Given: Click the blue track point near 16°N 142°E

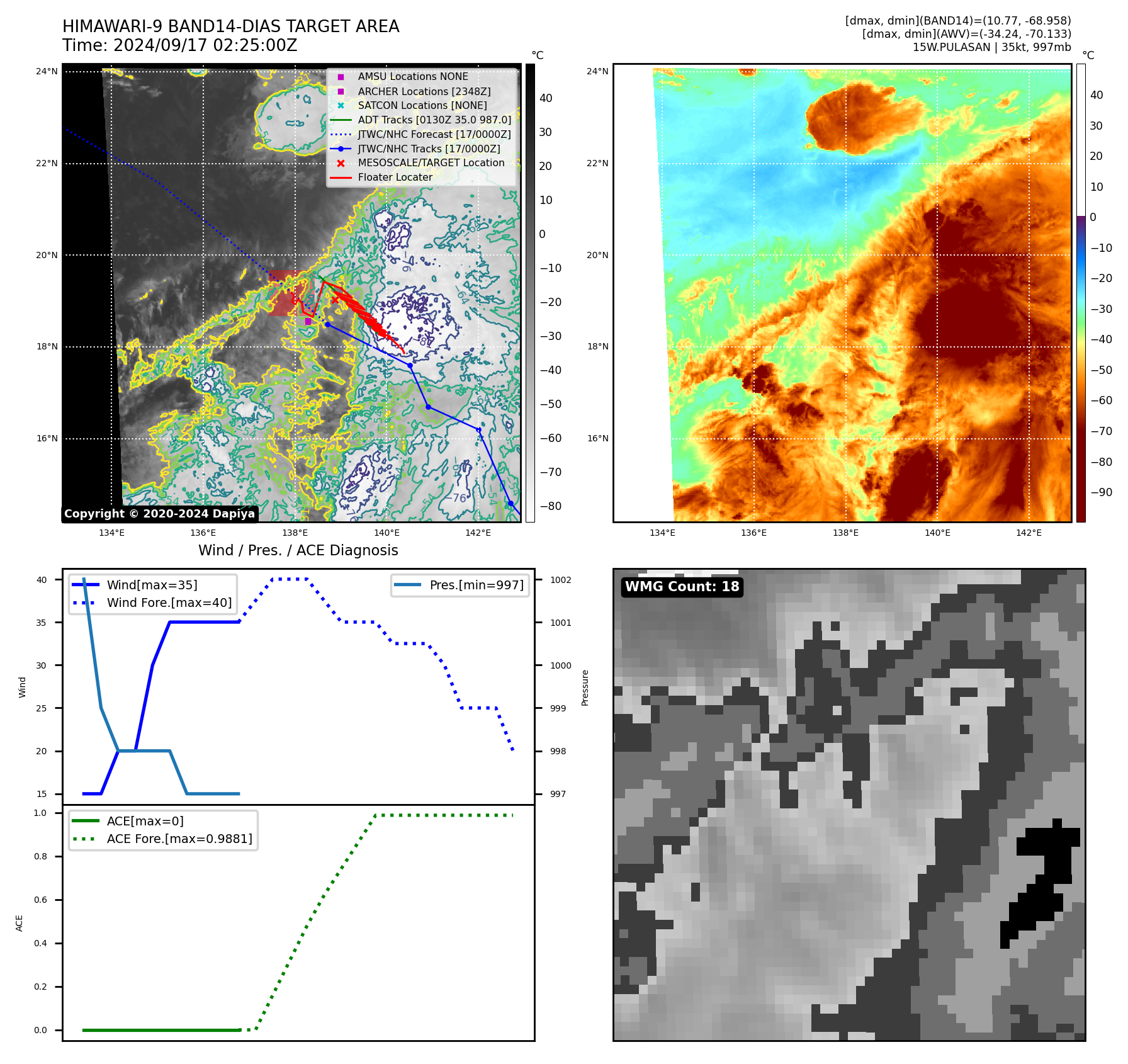Looking at the screenshot, I should click(x=478, y=430).
